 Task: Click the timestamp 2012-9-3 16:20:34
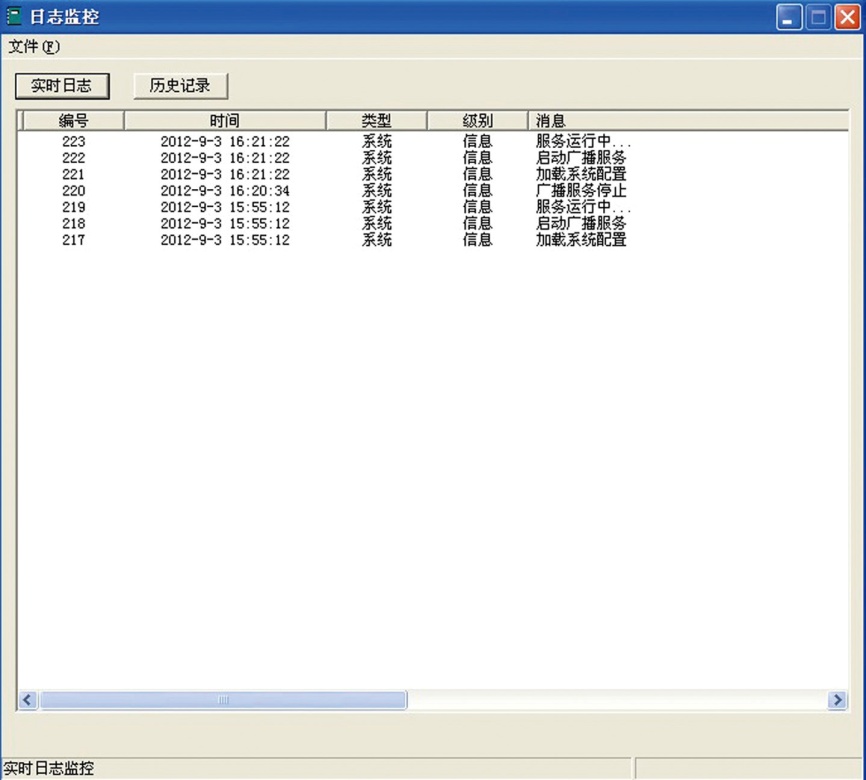click(x=225, y=191)
